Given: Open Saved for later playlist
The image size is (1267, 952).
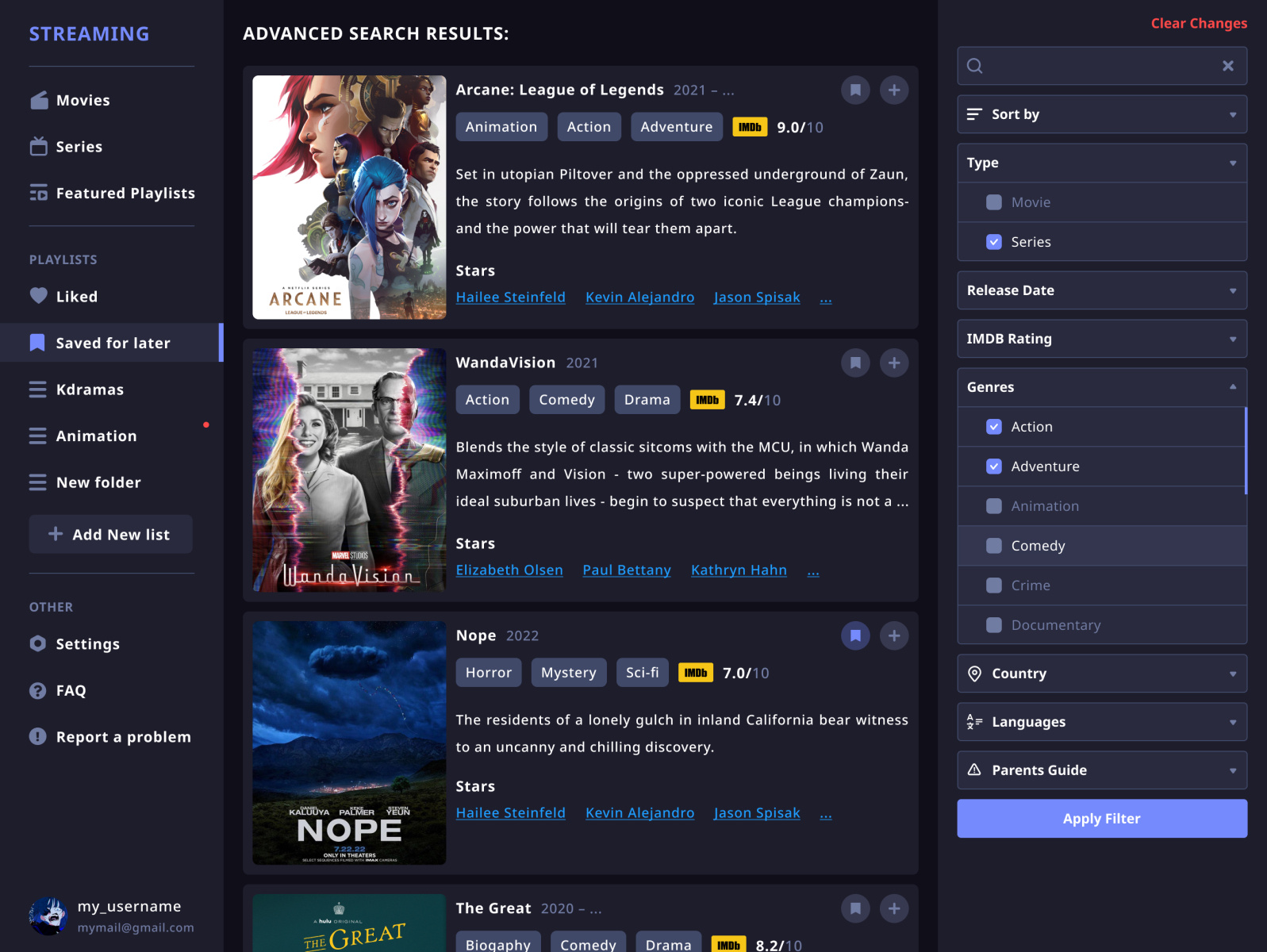Looking at the screenshot, I should coord(111,343).
